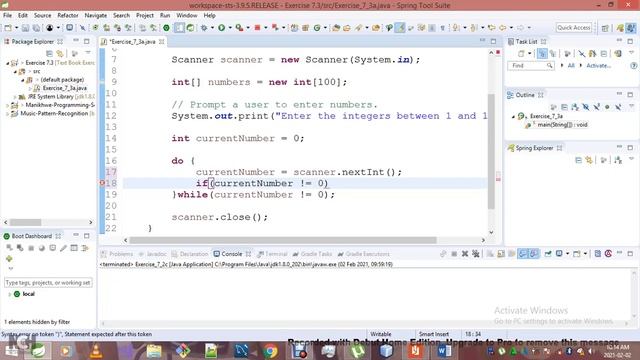The width and height of the screenshot is (640, 360).
Task: Click the Save toolbar icon
Action: [25, 28]
